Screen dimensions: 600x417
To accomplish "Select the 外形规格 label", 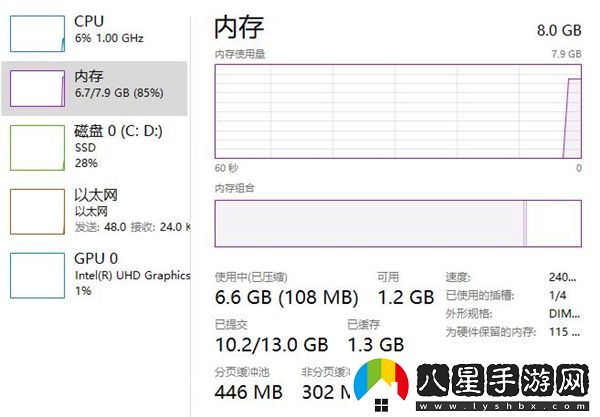I will point(468,313).
